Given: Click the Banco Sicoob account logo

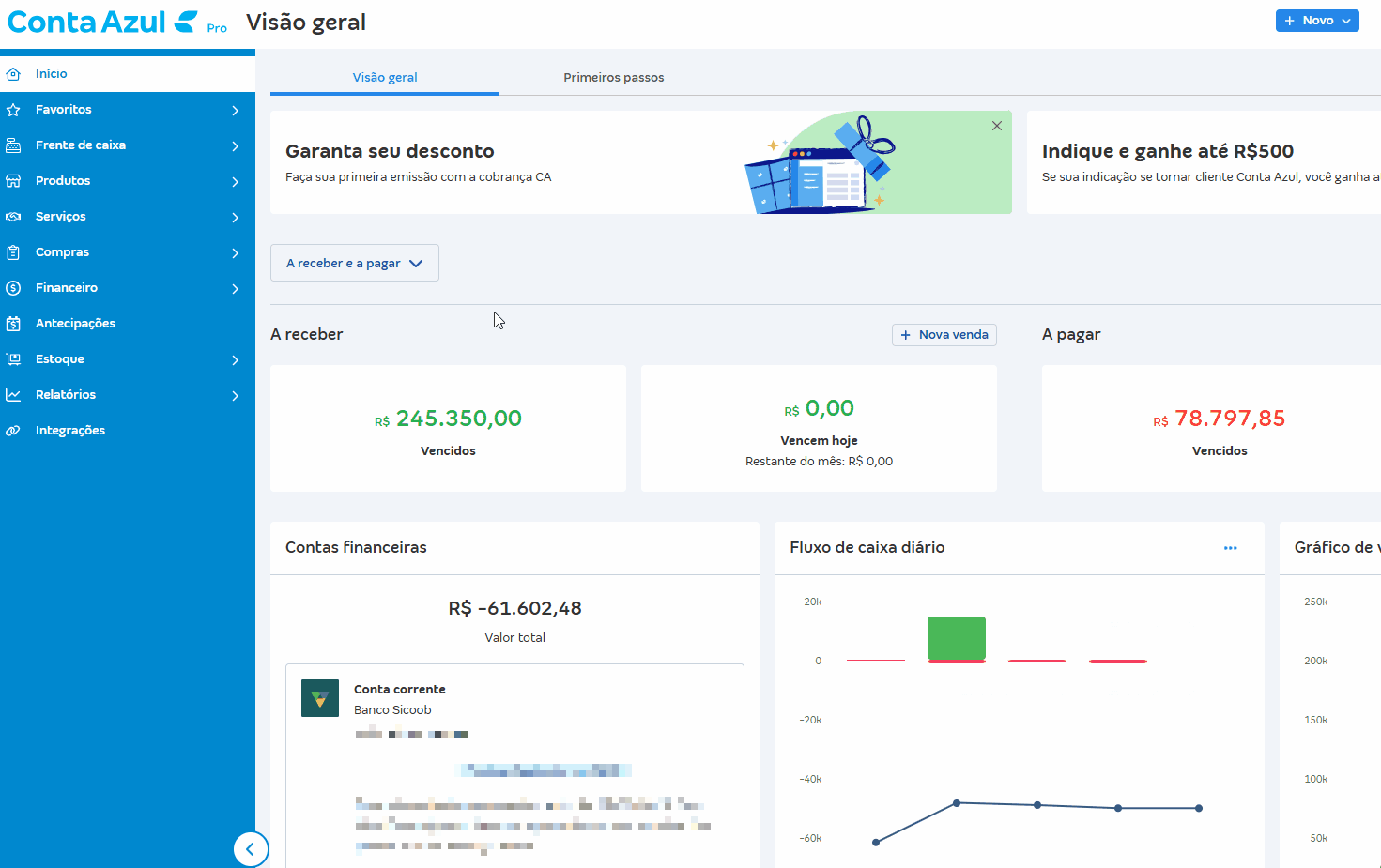Looking at the screenshot, I should pyautogui.click(x=319, y=697).
